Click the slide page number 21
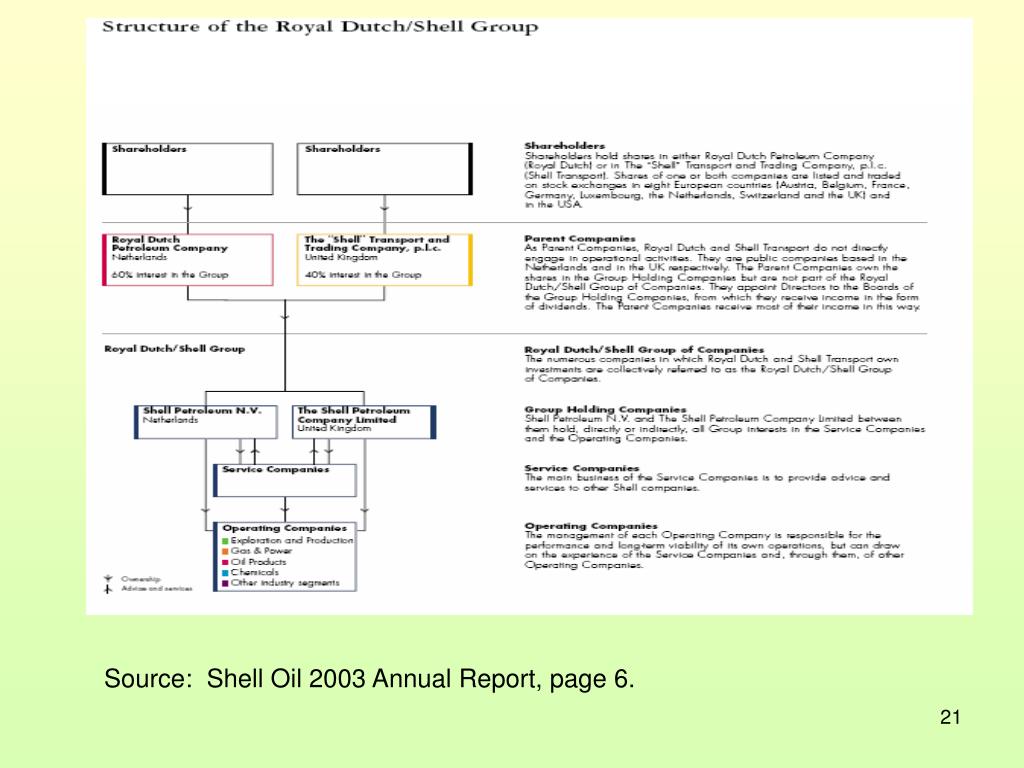 pos(950,718)
